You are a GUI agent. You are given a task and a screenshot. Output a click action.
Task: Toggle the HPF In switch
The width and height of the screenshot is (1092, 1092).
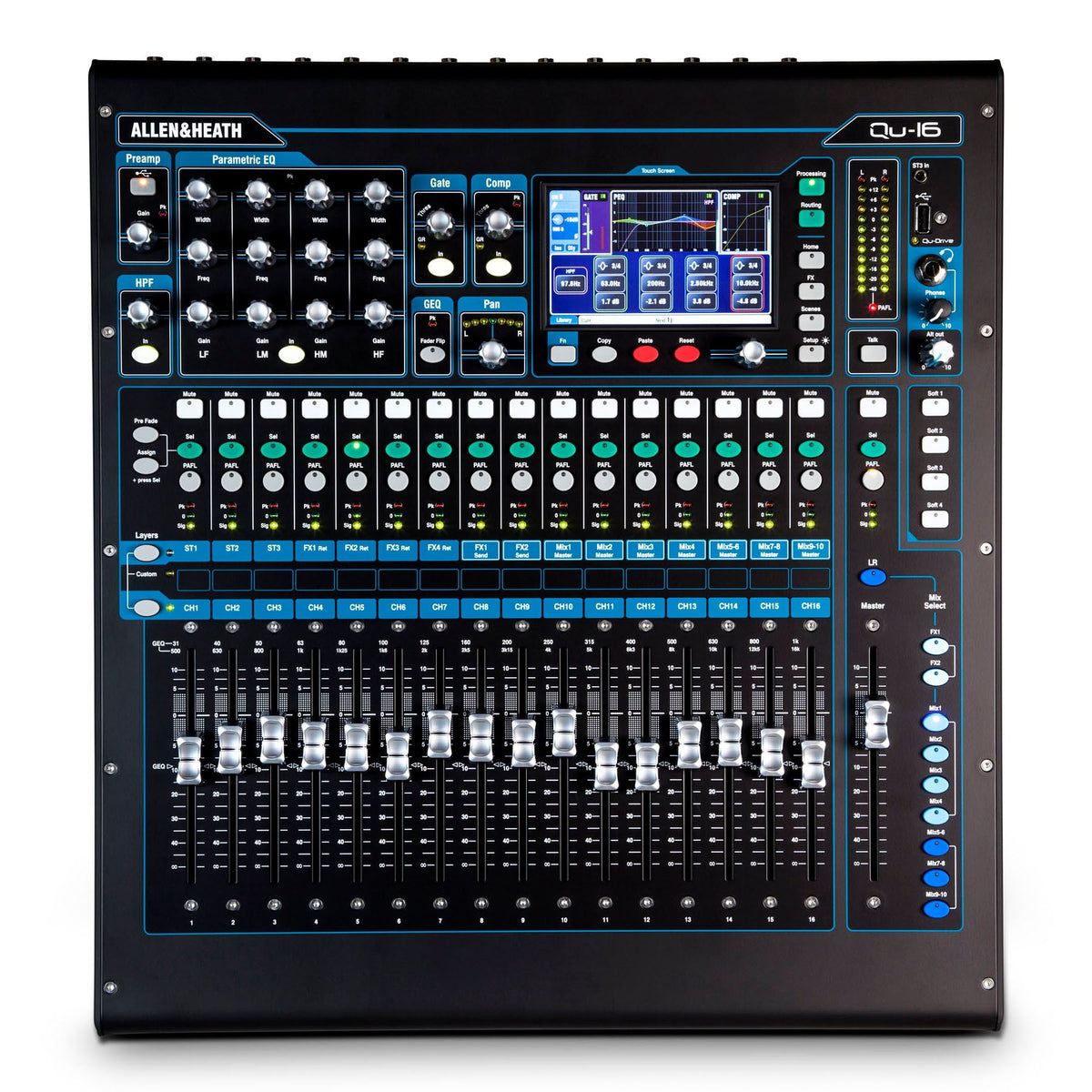(144, 356)
